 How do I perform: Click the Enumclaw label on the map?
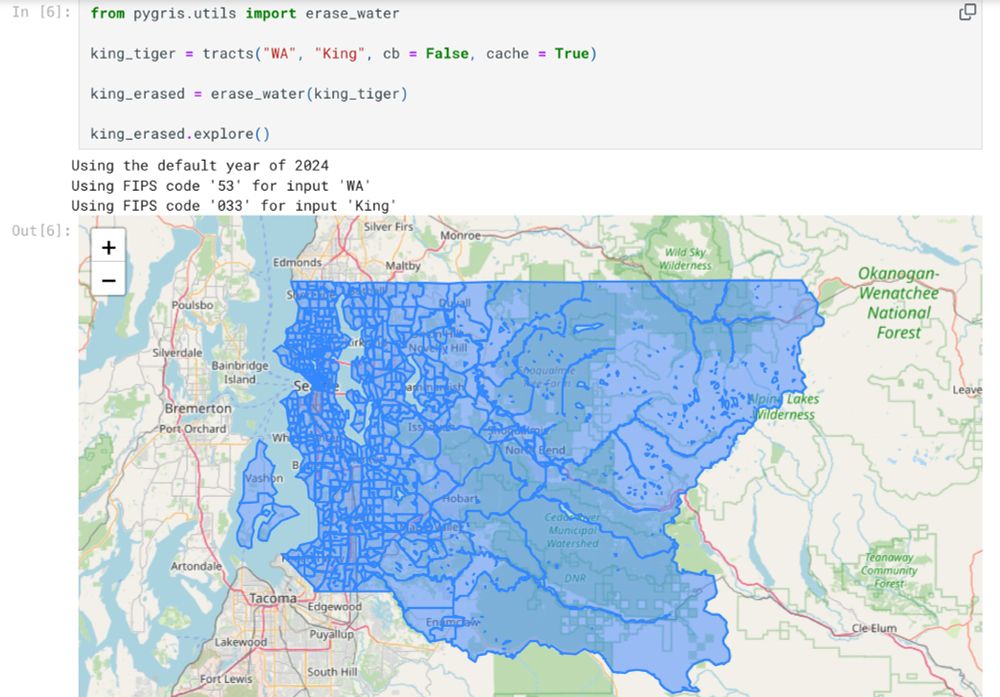(x=453, y=622)
